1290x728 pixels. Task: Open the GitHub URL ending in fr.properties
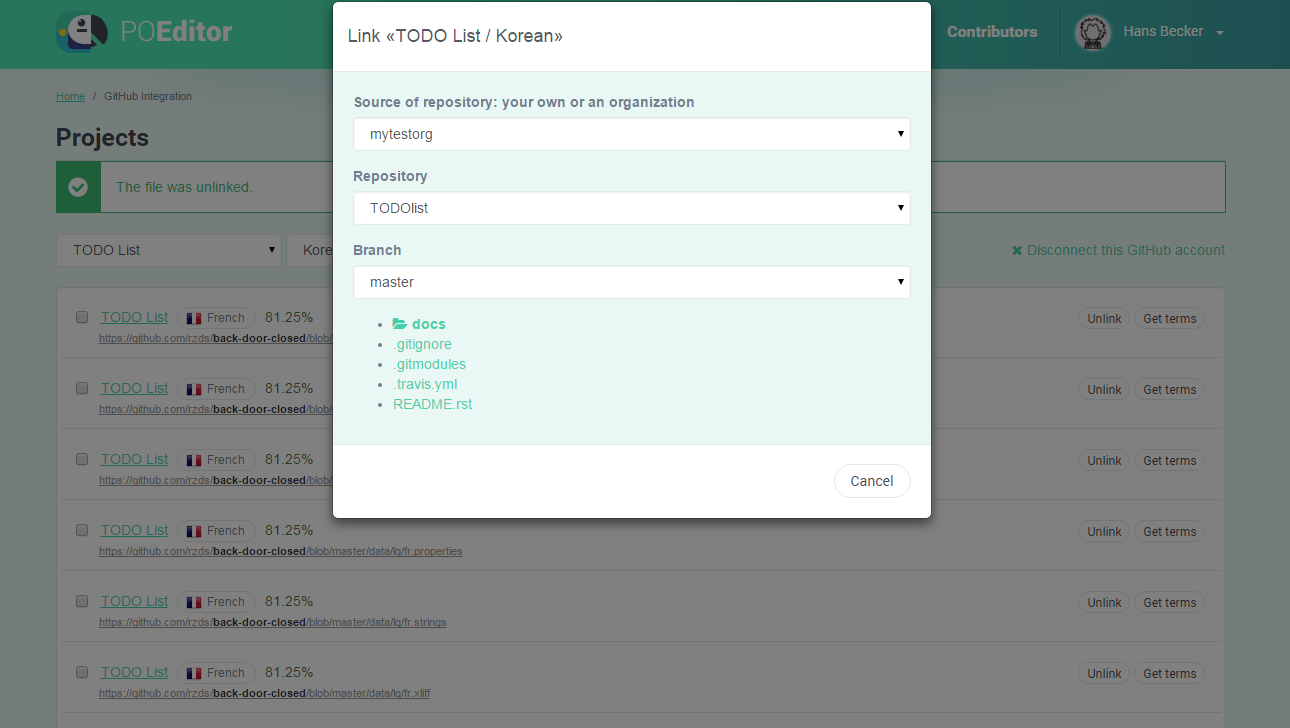[280, 551]
